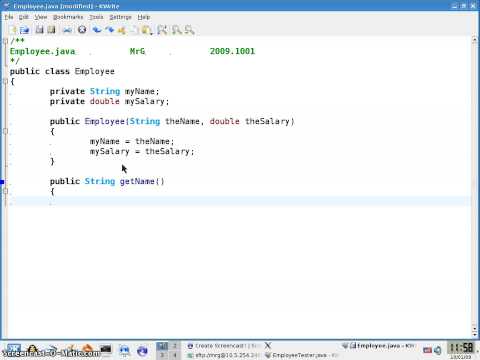
Task: Open the terminal icon in the panel
Action: [x=106, y=350]
